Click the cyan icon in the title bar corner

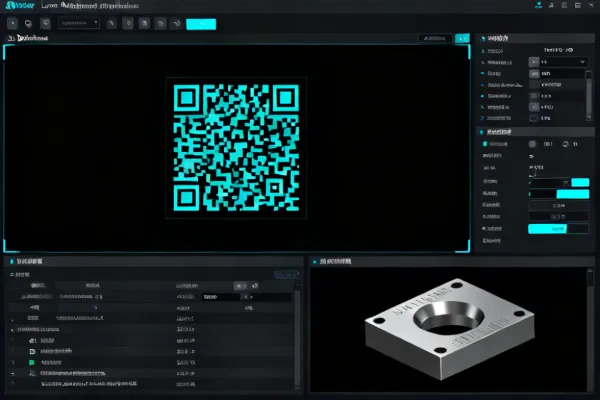point(539,5)
